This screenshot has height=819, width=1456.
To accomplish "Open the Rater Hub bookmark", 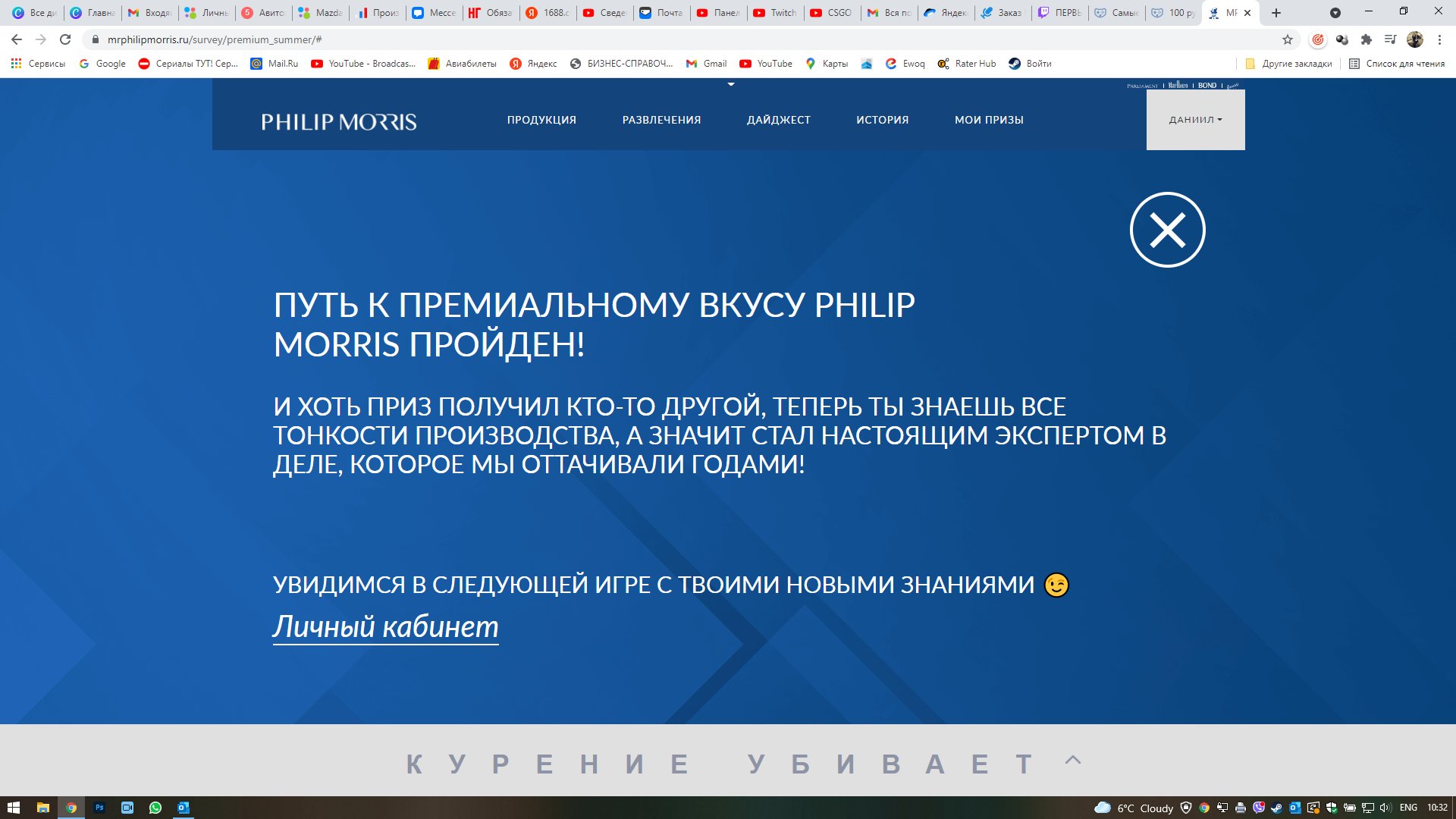I will click(x=967, y=64).
